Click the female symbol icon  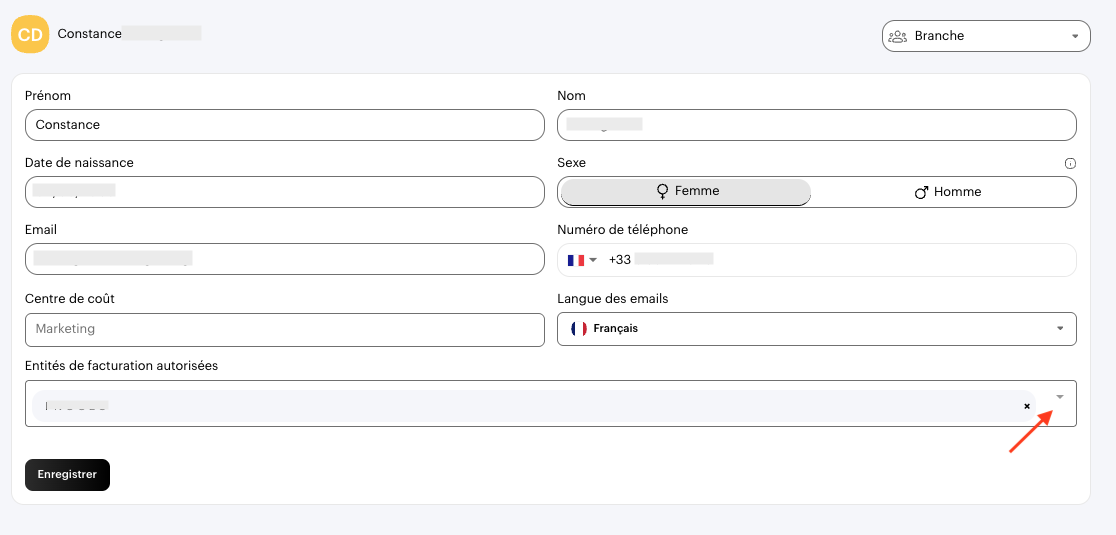[x=662, y=192]
